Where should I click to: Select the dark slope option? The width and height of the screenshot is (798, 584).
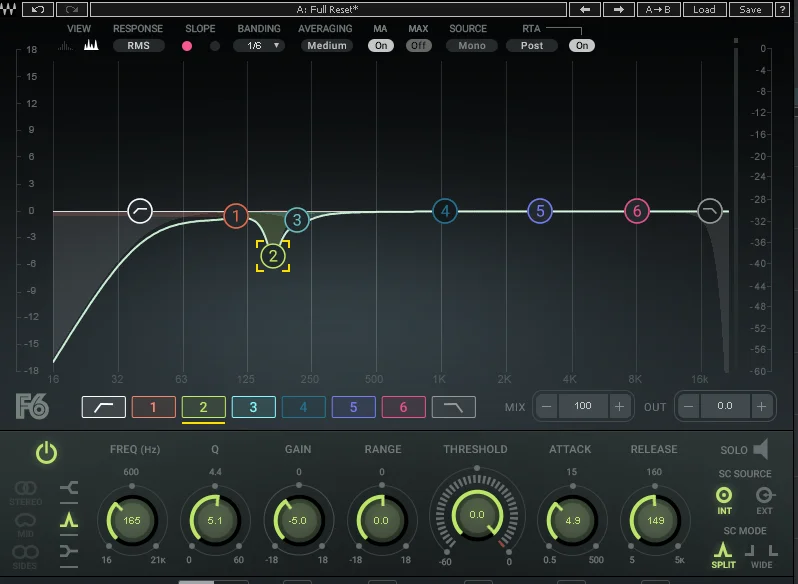click(215, 46)
